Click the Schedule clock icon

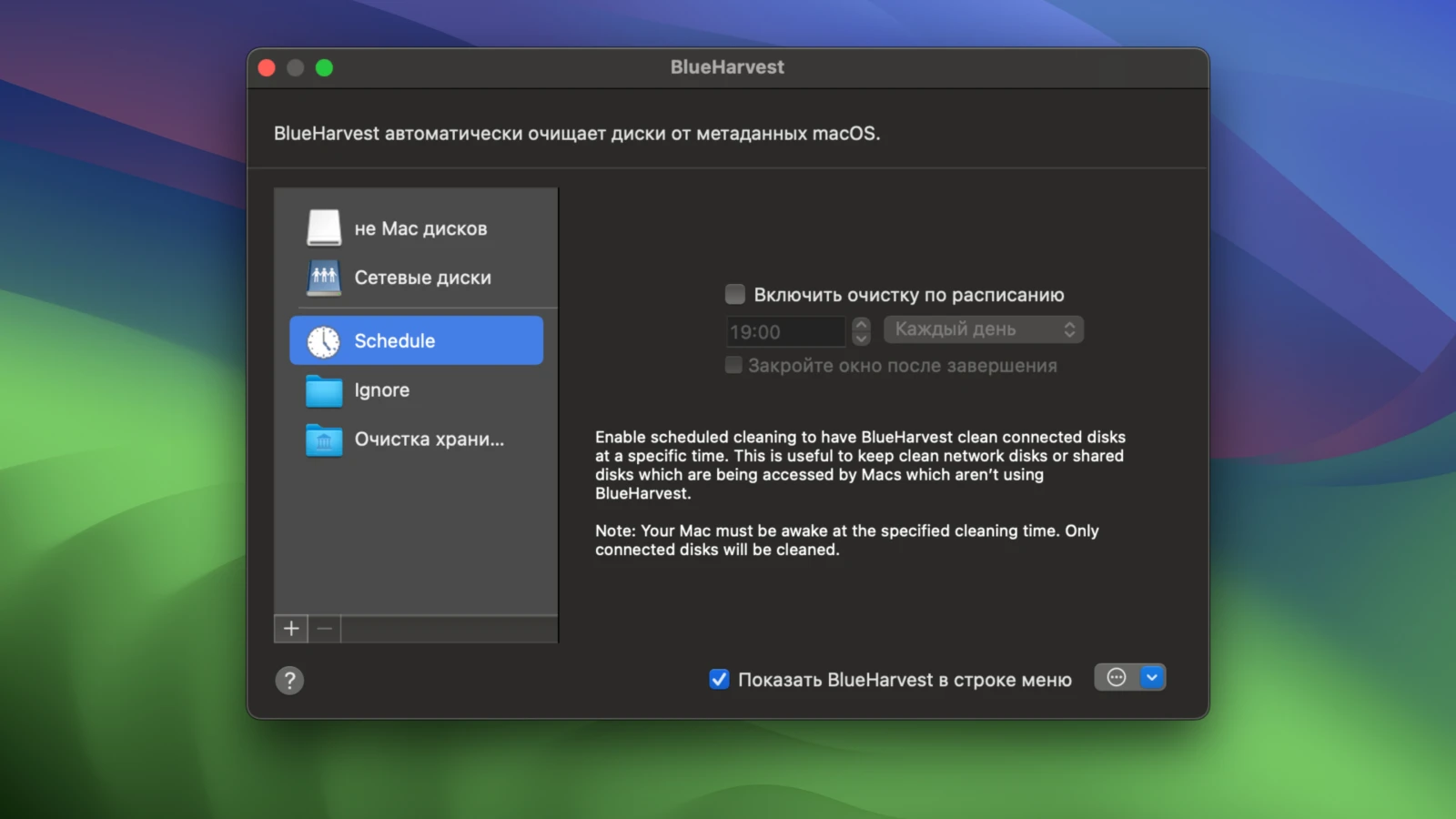pos(324,341)
